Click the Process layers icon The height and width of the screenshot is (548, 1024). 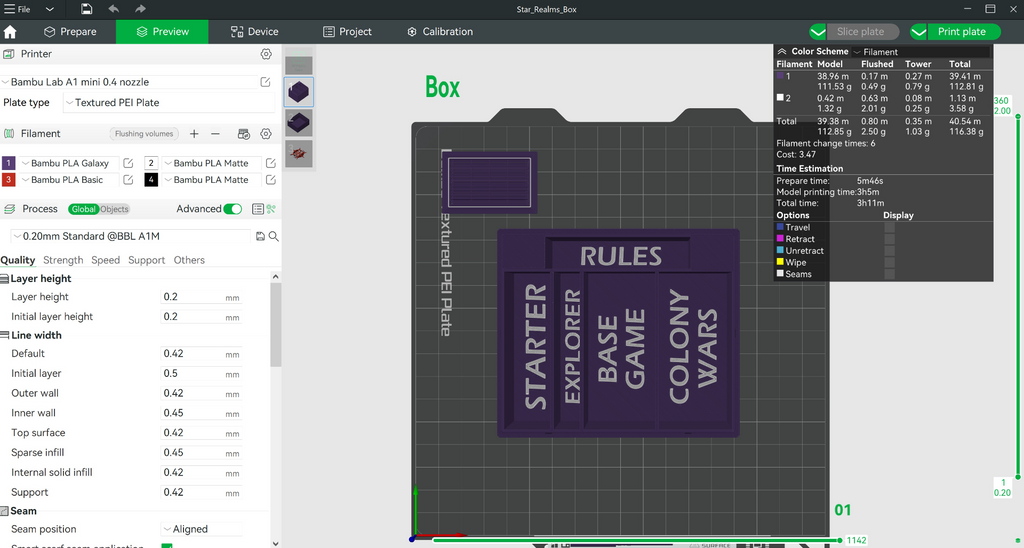[x=9, y=209]
